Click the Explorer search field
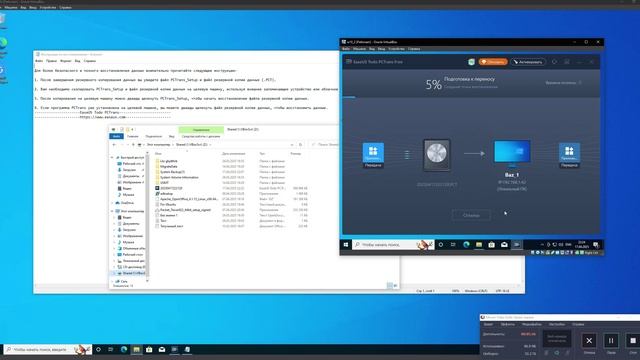 (x=325, y=144)
